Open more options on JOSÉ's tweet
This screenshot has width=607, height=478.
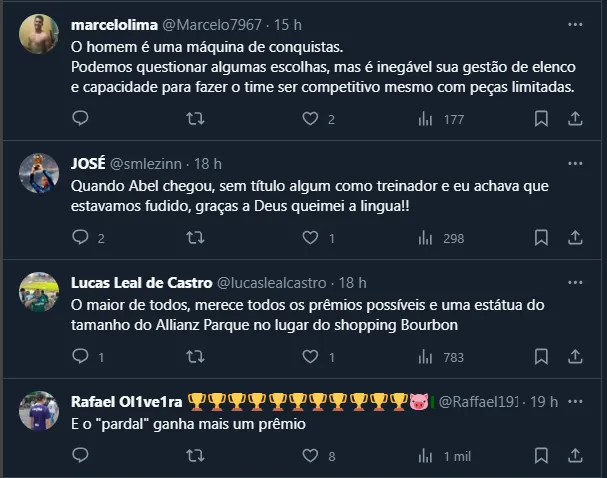coord(575,163)
